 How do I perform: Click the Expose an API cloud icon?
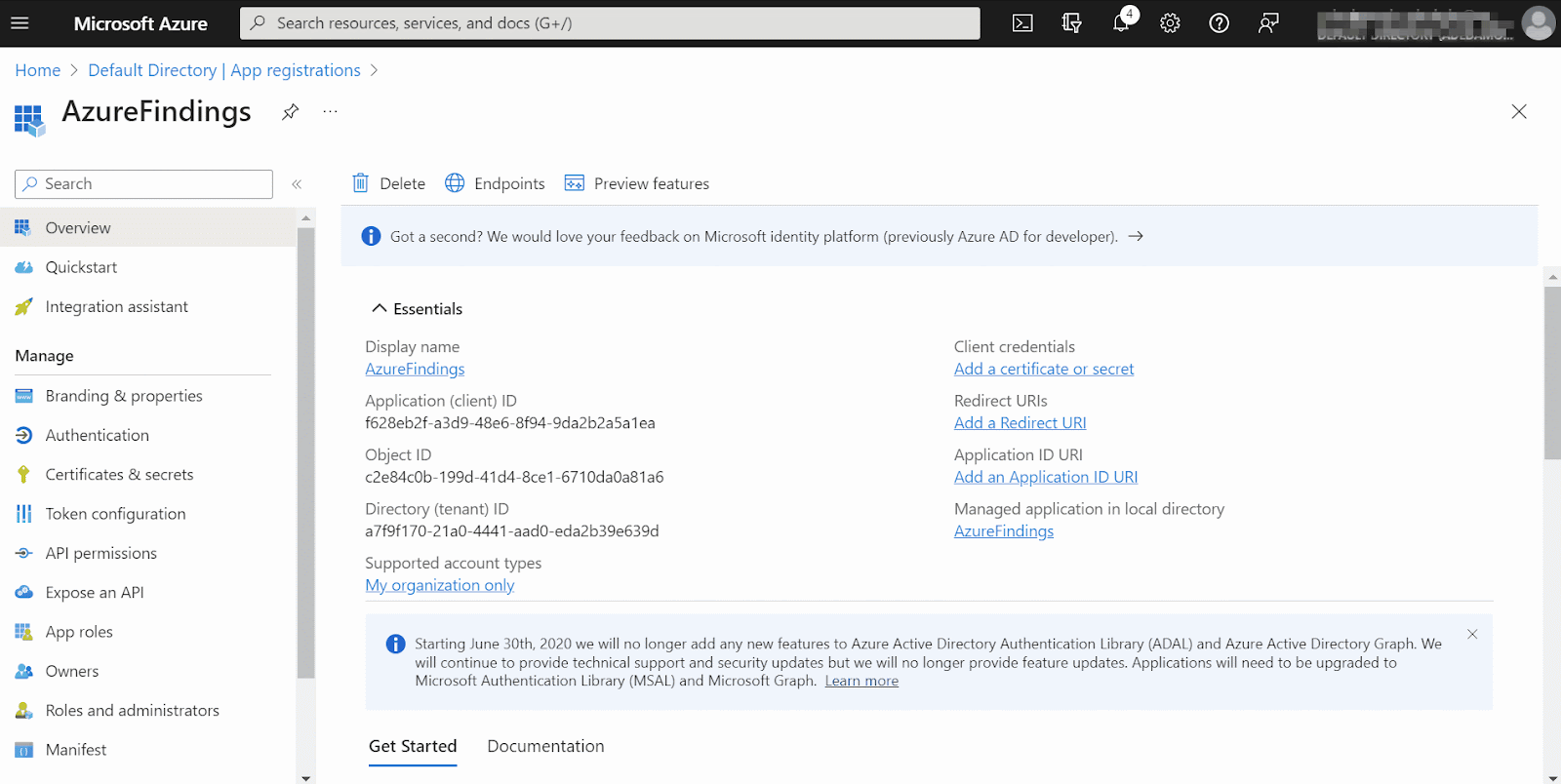click(23, 592)
